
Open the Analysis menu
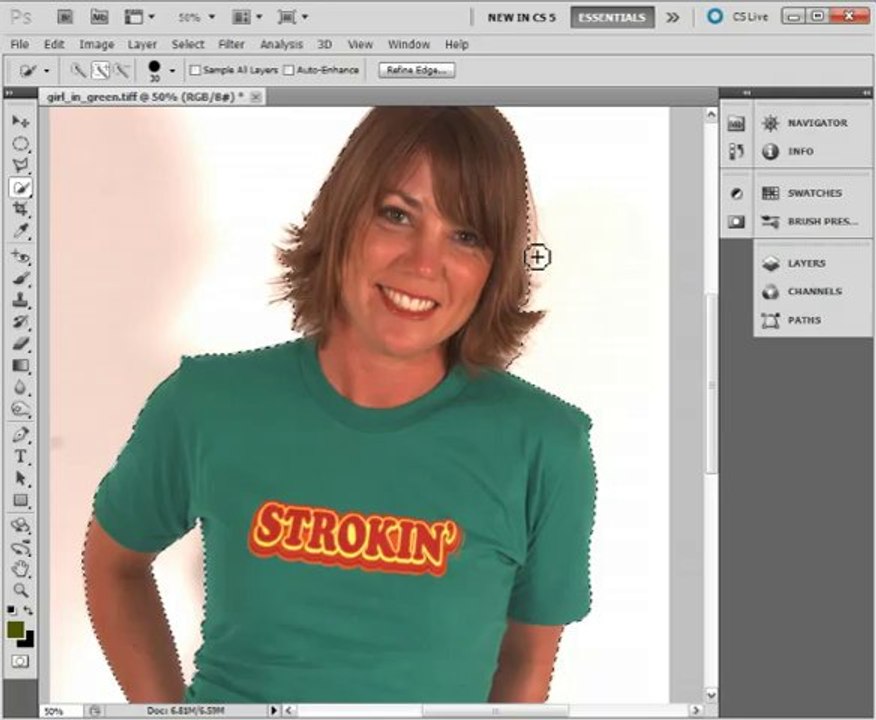click(x=281, y=44)
